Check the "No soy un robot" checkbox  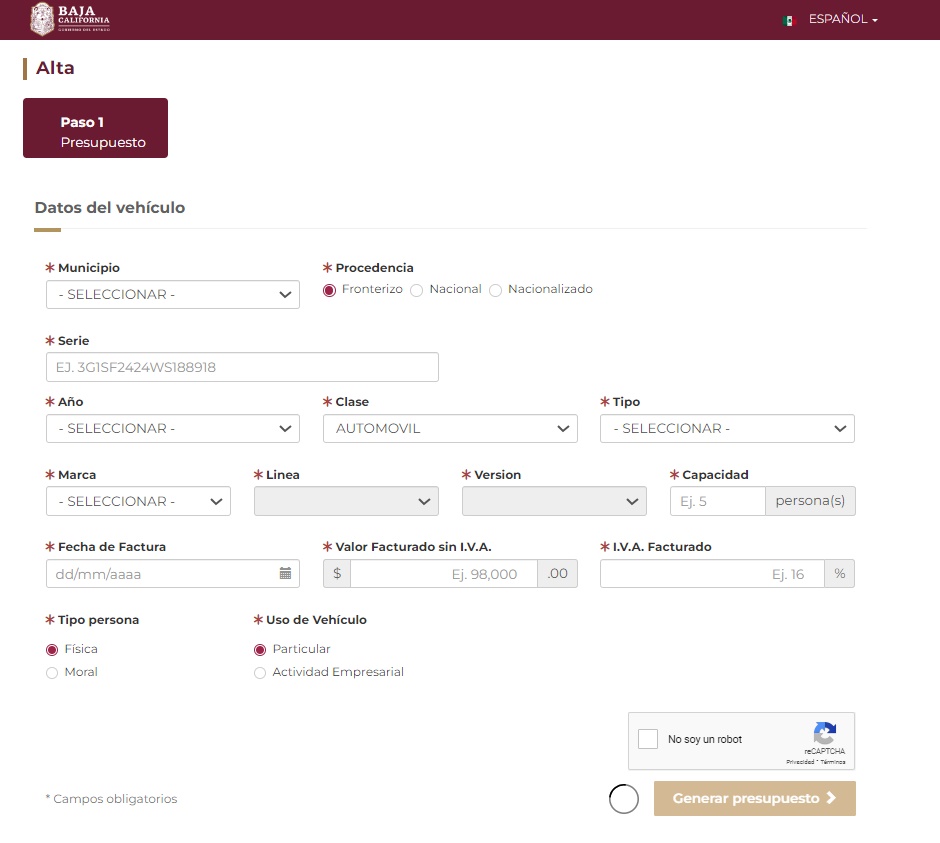point(648,740)
